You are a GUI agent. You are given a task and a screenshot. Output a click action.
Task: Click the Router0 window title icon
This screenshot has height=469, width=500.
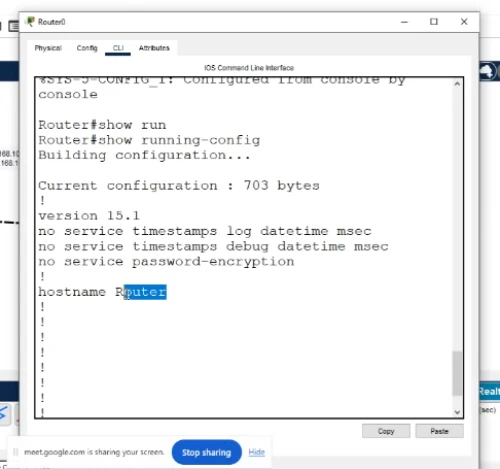click(x=30, y=22)
